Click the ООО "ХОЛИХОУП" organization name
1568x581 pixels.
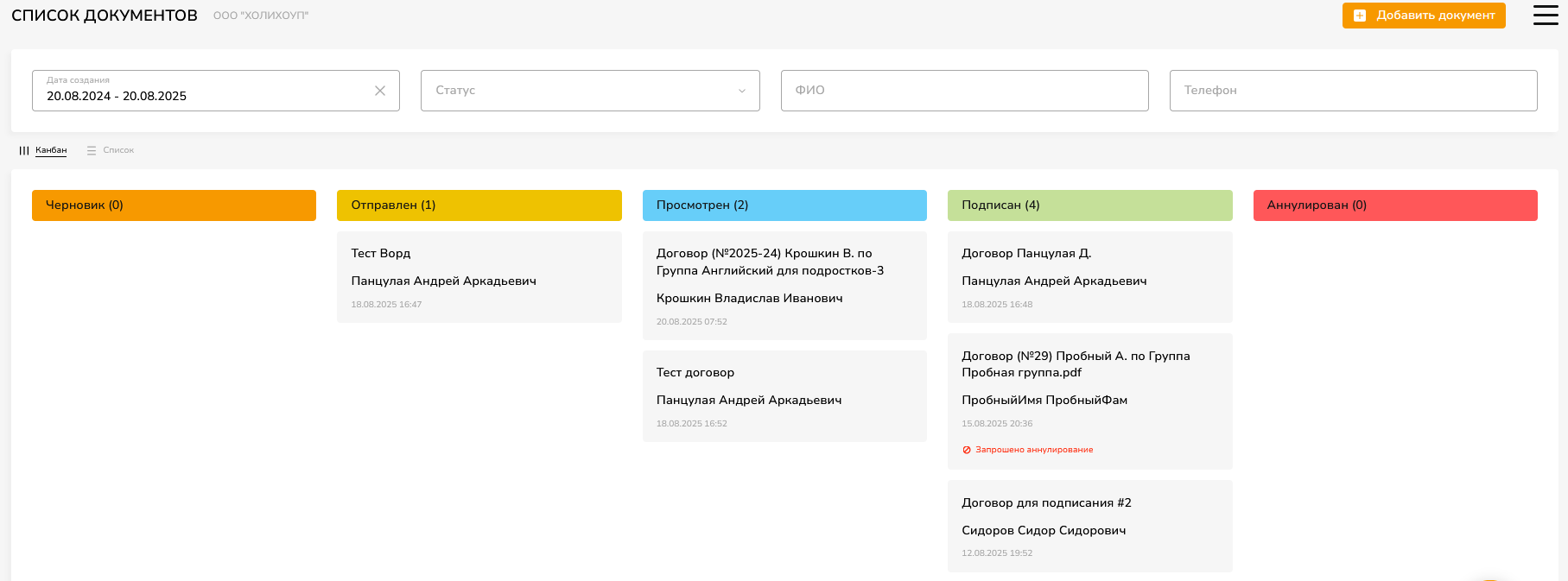261,16
